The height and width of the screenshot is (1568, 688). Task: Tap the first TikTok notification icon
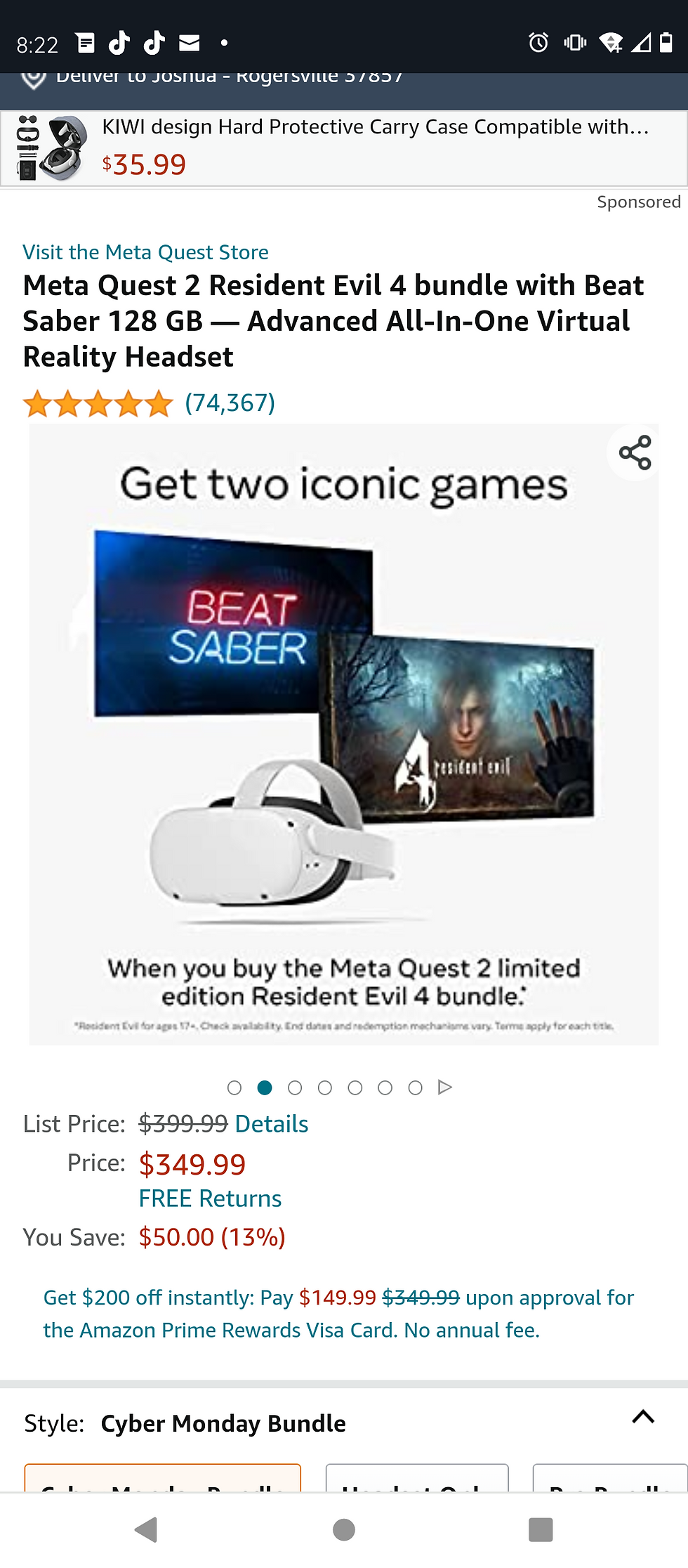click(119, 43)
